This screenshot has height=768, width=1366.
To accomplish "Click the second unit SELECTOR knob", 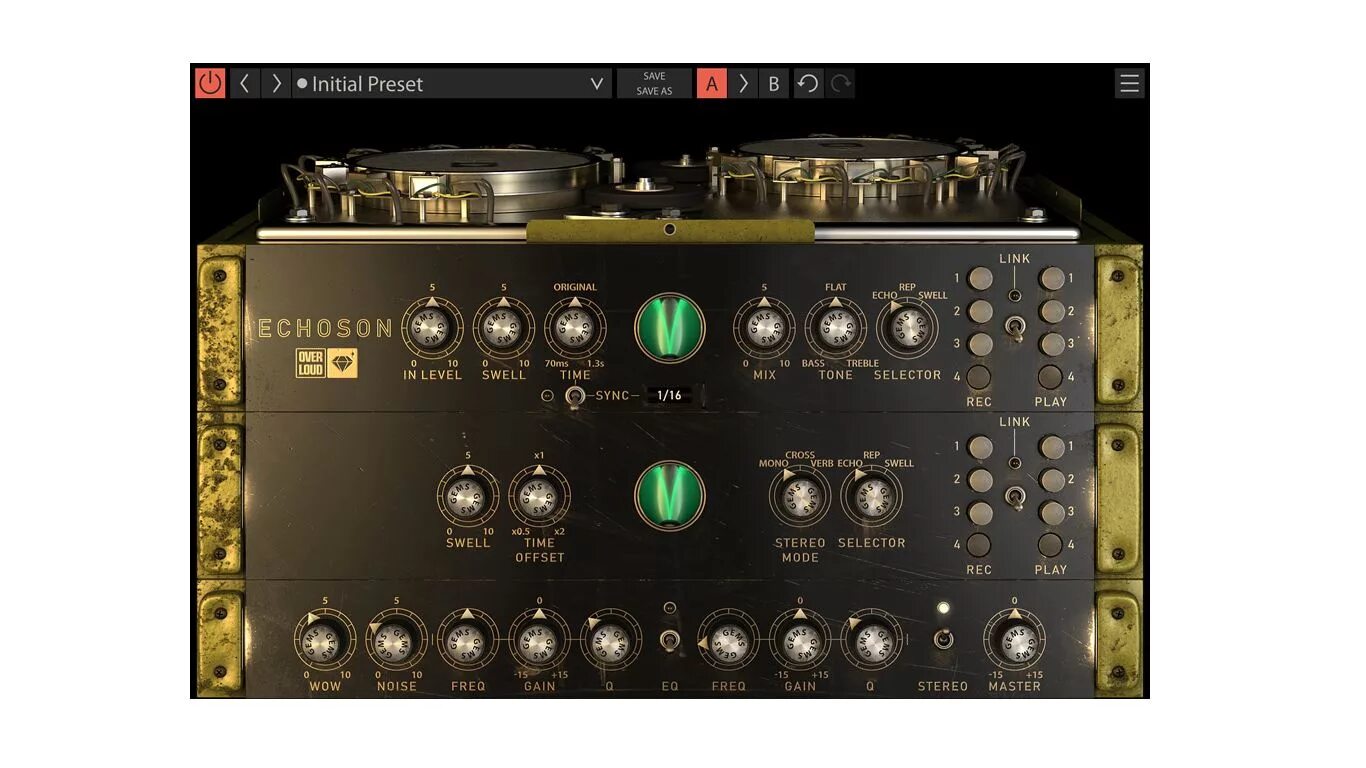I will point(871,496).
